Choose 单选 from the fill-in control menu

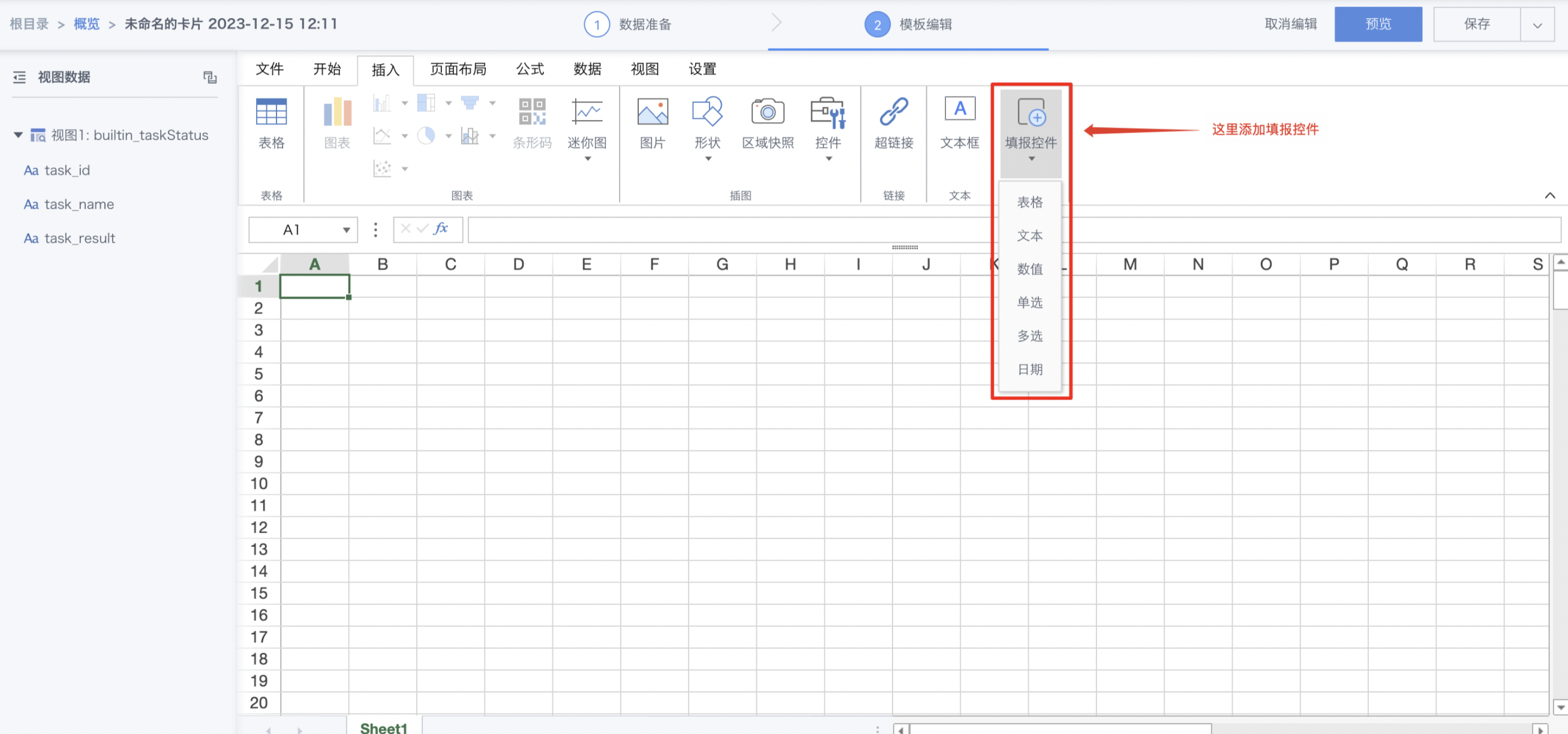(x=1030, y=302)
